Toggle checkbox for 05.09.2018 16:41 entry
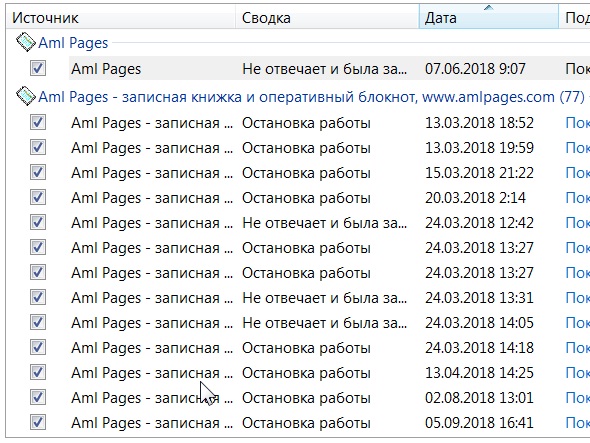 click(38, 422)
